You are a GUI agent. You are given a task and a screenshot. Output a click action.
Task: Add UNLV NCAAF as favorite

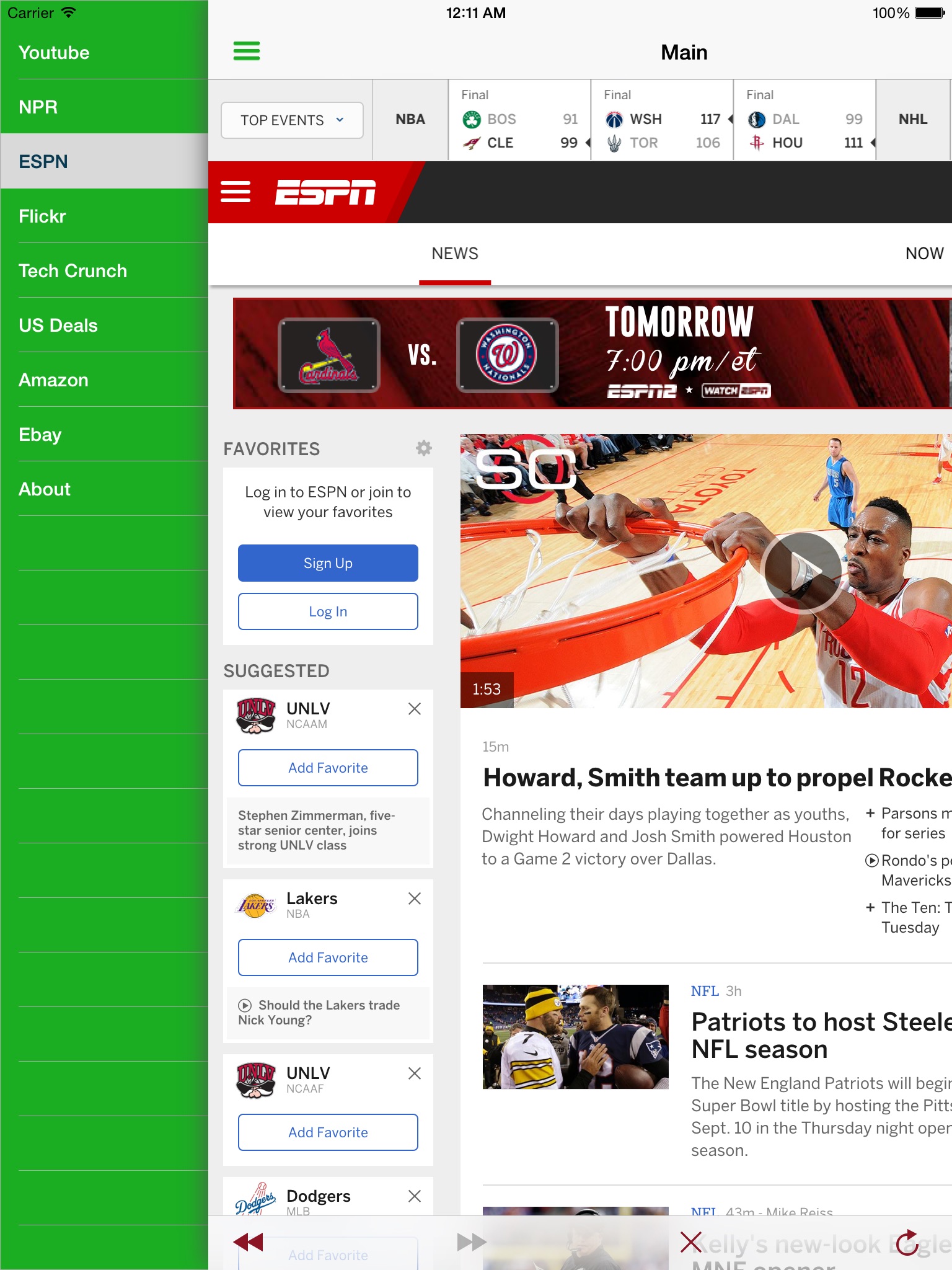click(328, 1132)
